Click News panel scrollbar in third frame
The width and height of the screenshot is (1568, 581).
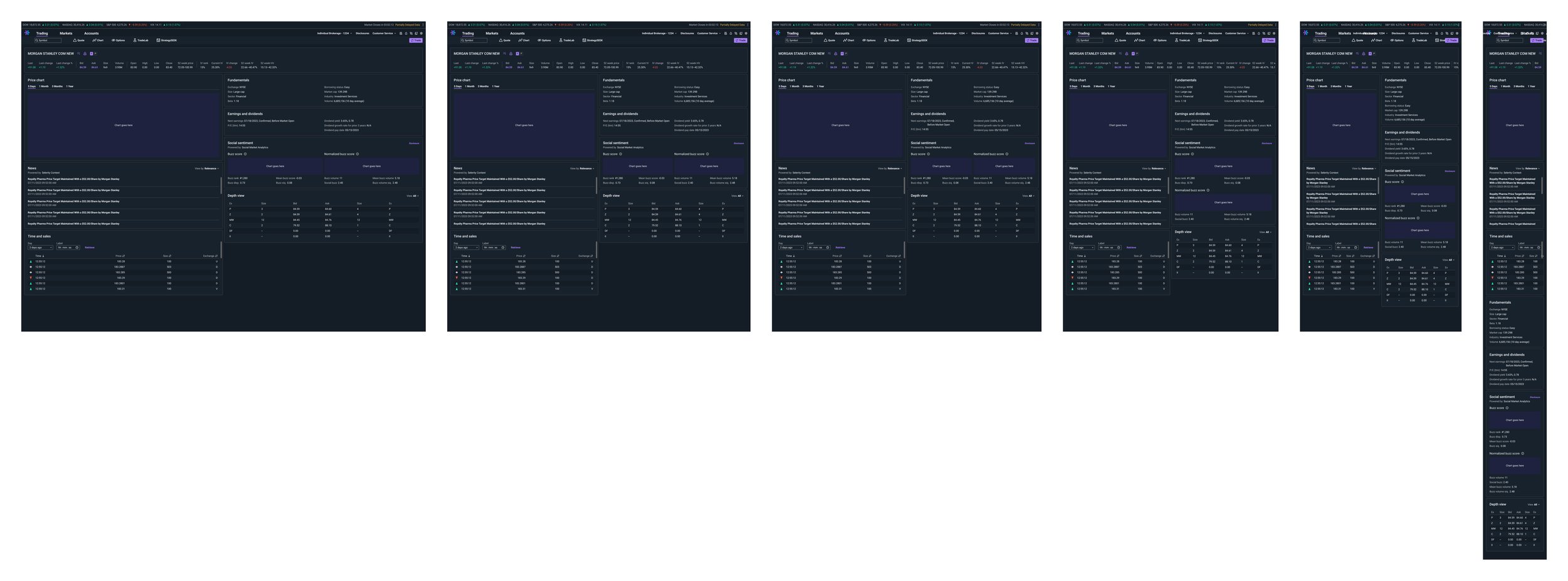pos(904,185)
